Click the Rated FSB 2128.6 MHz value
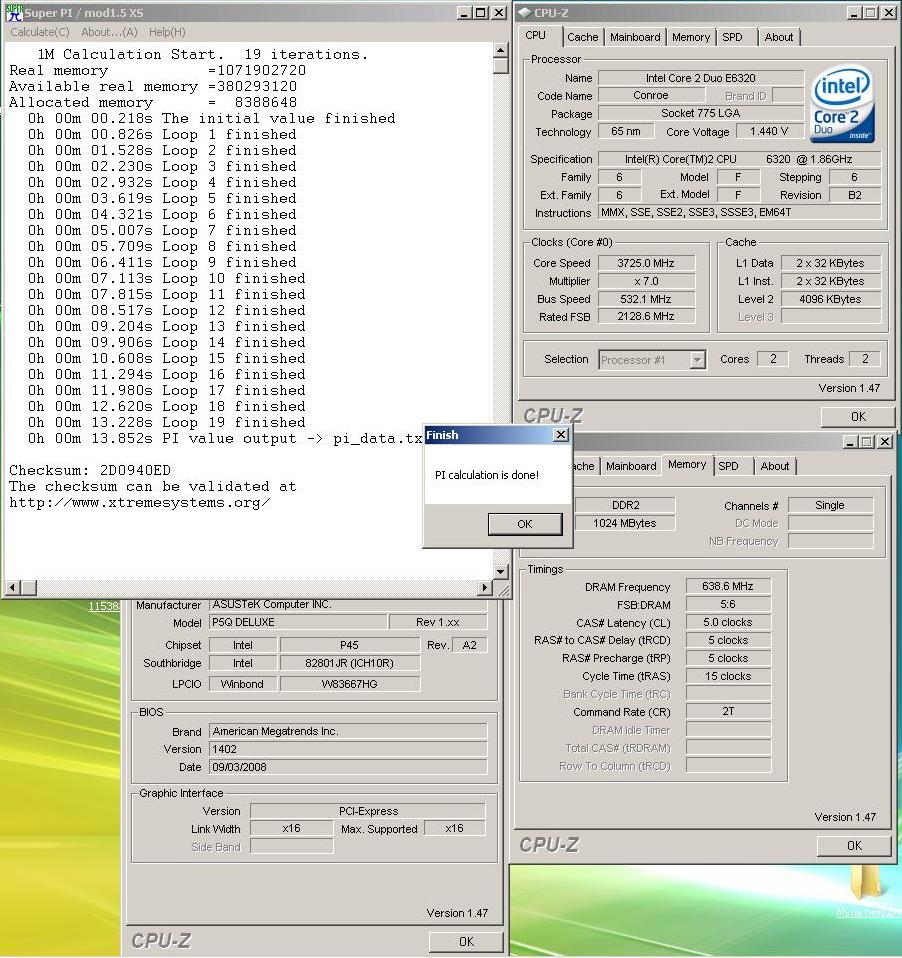The width and height of the screenshot is (902, 958). tap(646, 316)
